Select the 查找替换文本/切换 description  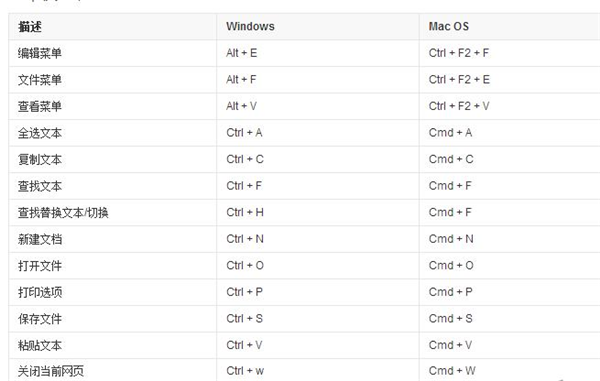(63, 212)
